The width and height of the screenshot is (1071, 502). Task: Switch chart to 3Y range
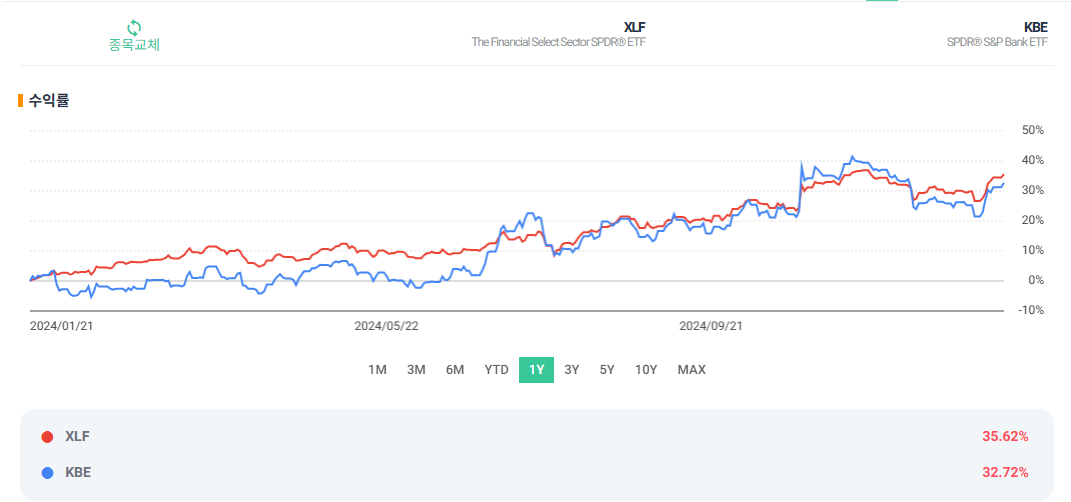pyautogui.click(x=572, y=370)
